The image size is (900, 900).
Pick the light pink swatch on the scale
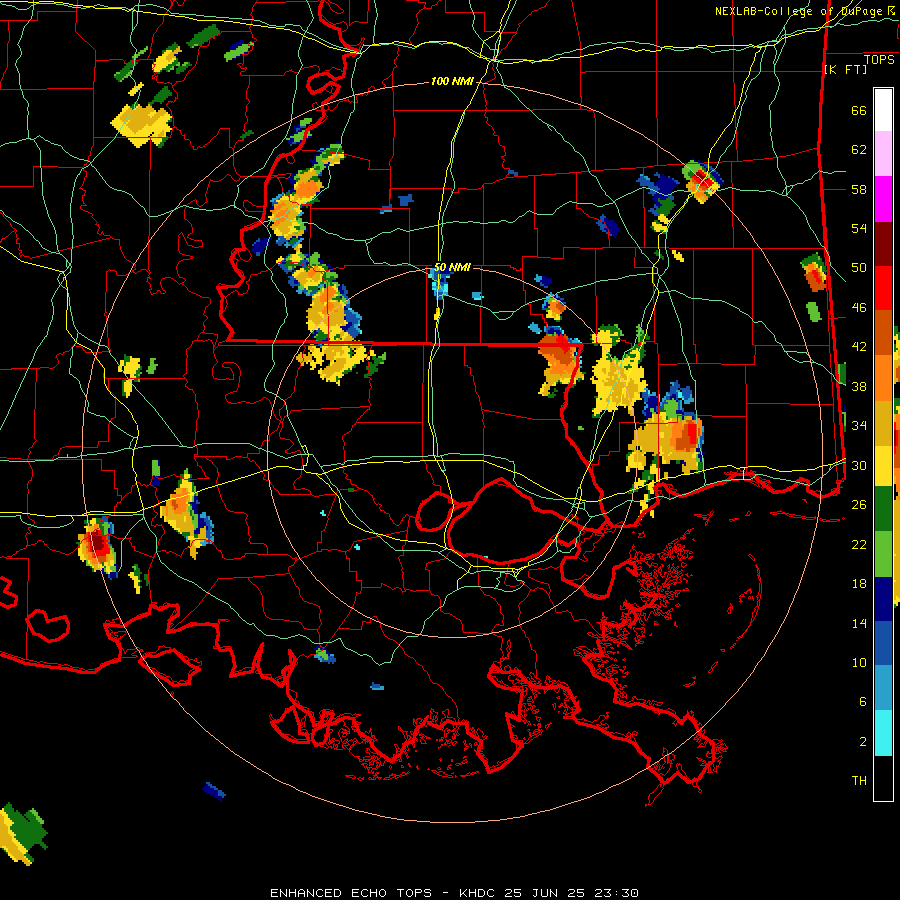(x=883, y=153)
